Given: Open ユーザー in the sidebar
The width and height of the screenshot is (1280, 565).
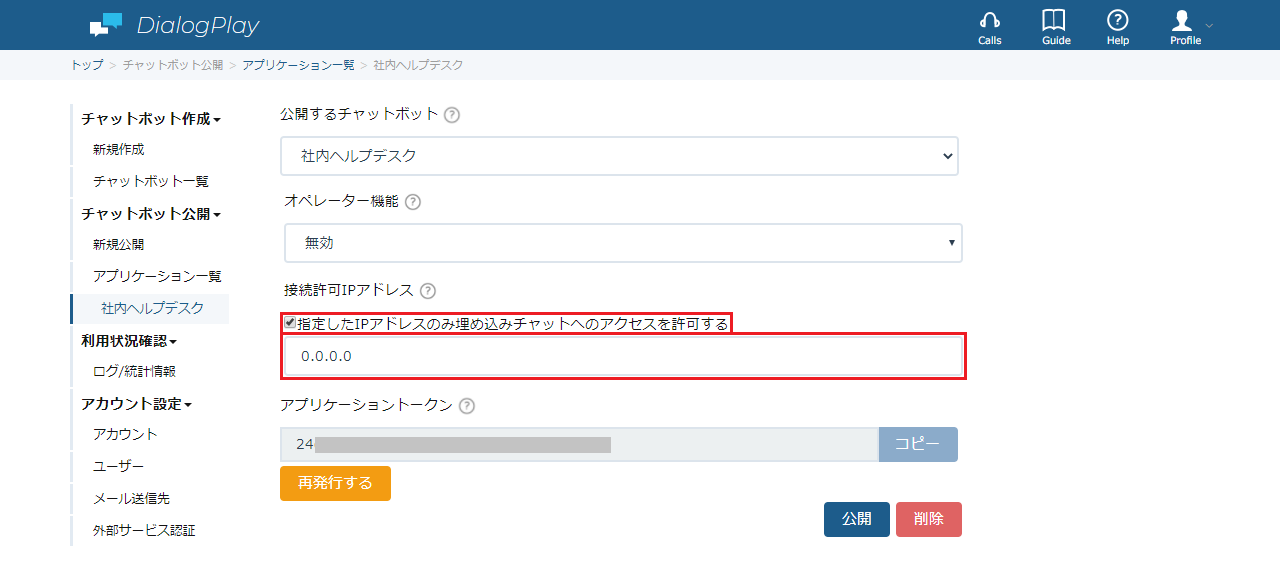Looking at the screenshot, I should pyautogui.click(x=118, y=467).
